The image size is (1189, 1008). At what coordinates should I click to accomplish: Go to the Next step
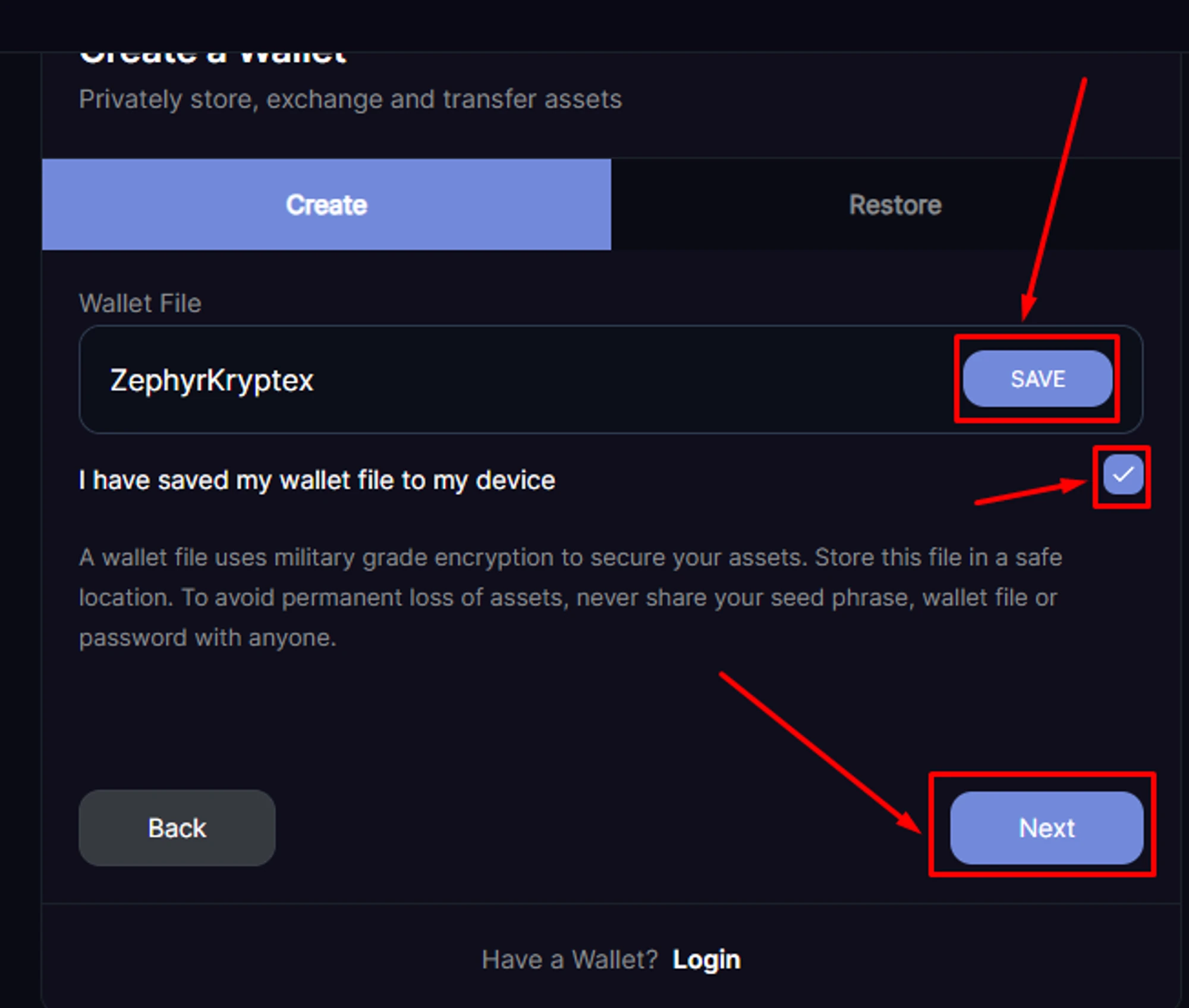[1046, 827]
